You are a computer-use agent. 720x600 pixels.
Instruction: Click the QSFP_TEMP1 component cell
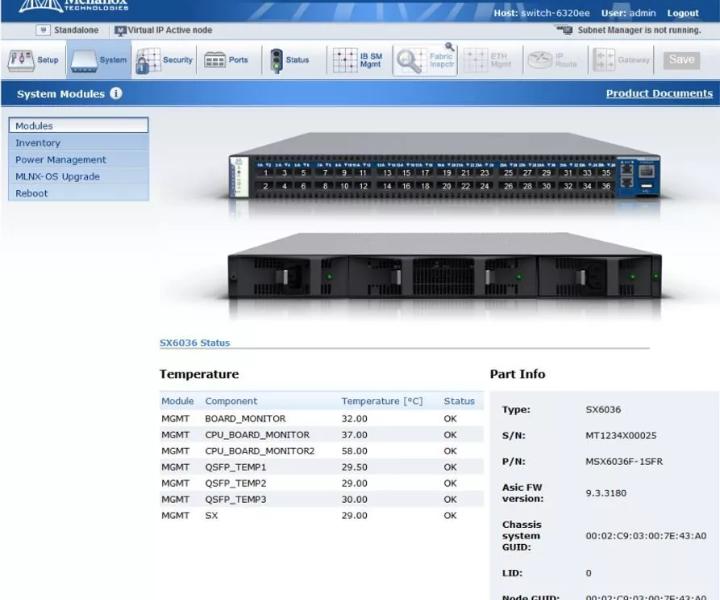[236, 467]
